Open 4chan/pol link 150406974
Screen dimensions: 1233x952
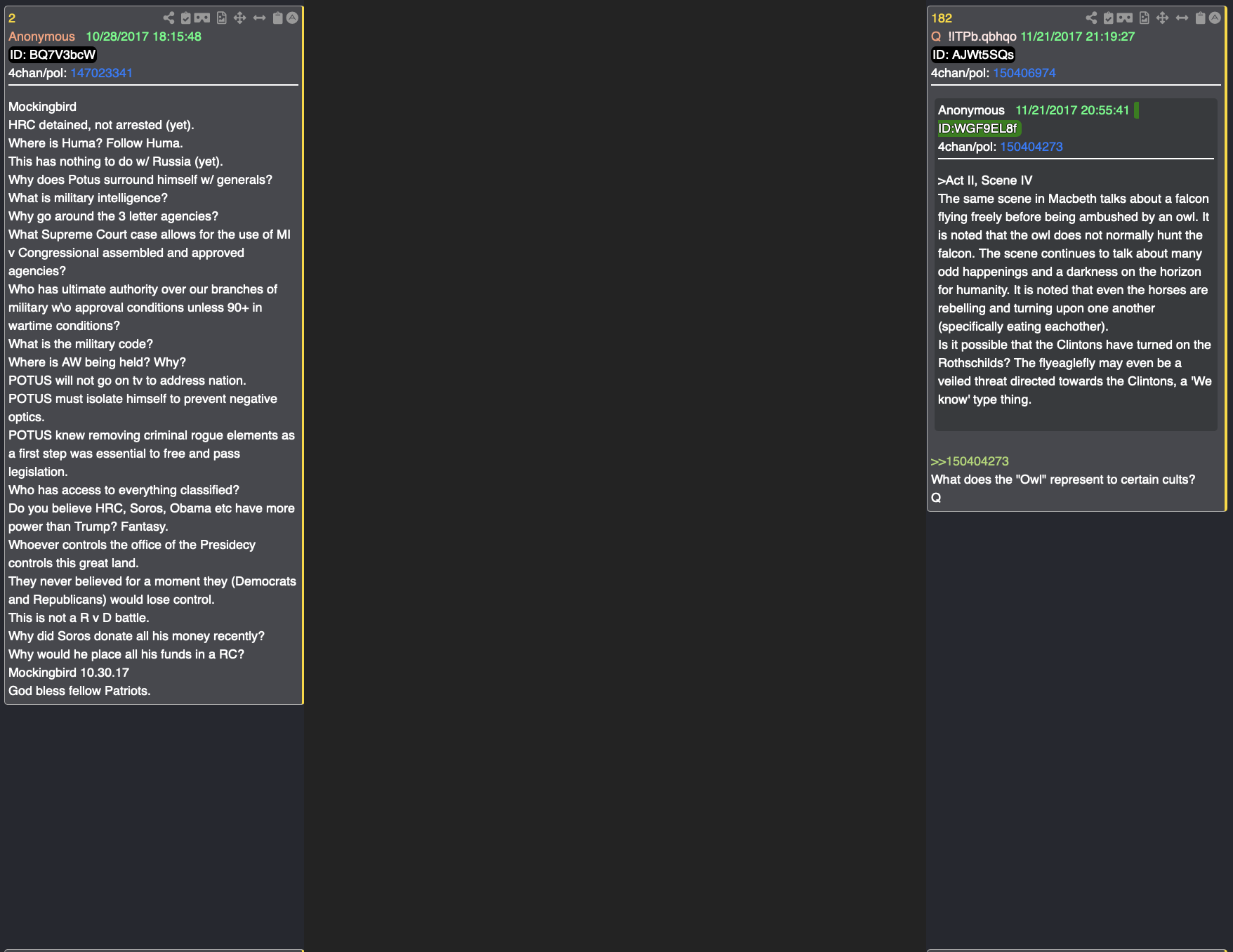(1024, 73)
